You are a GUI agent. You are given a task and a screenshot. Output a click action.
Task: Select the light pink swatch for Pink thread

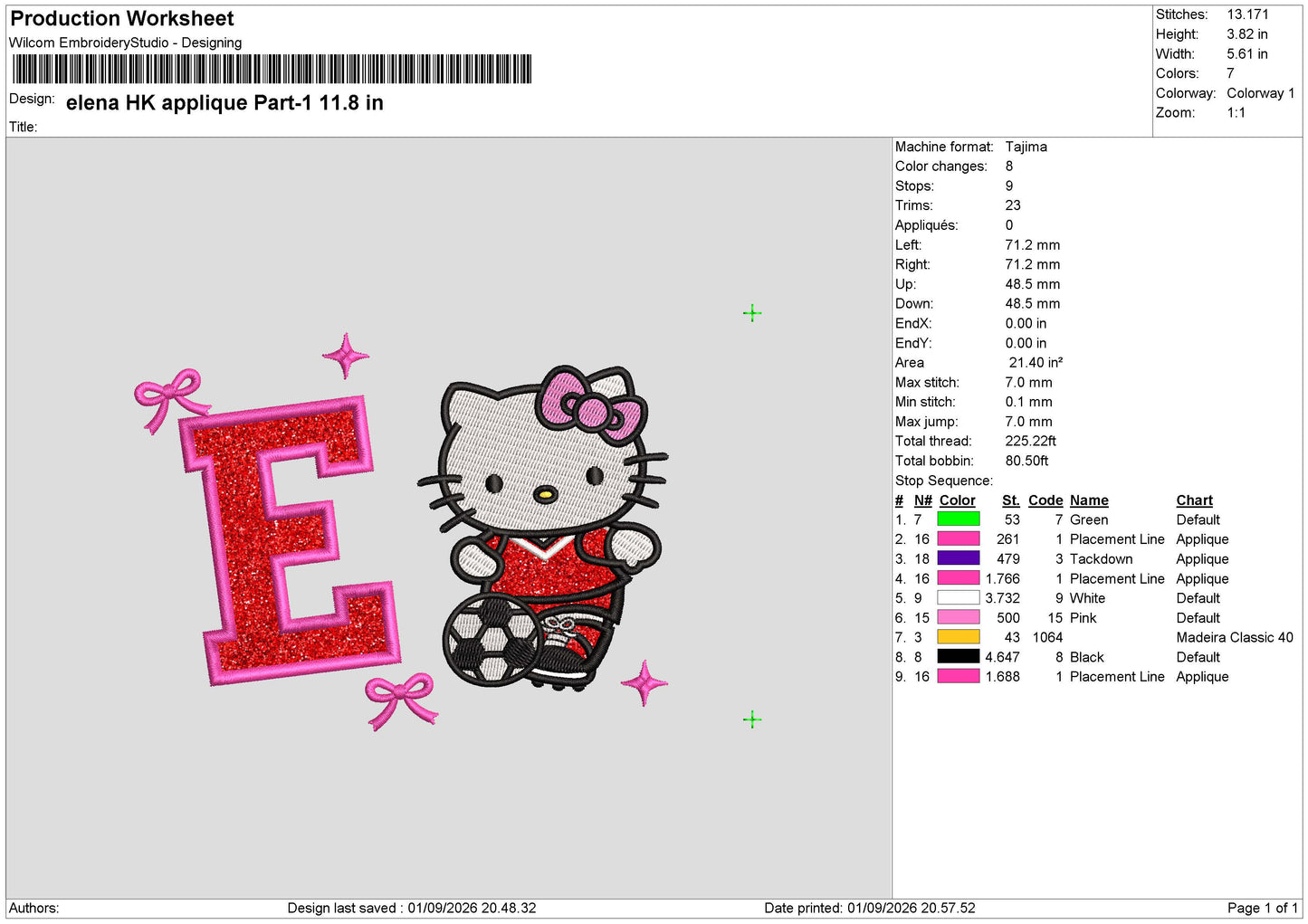958,618
